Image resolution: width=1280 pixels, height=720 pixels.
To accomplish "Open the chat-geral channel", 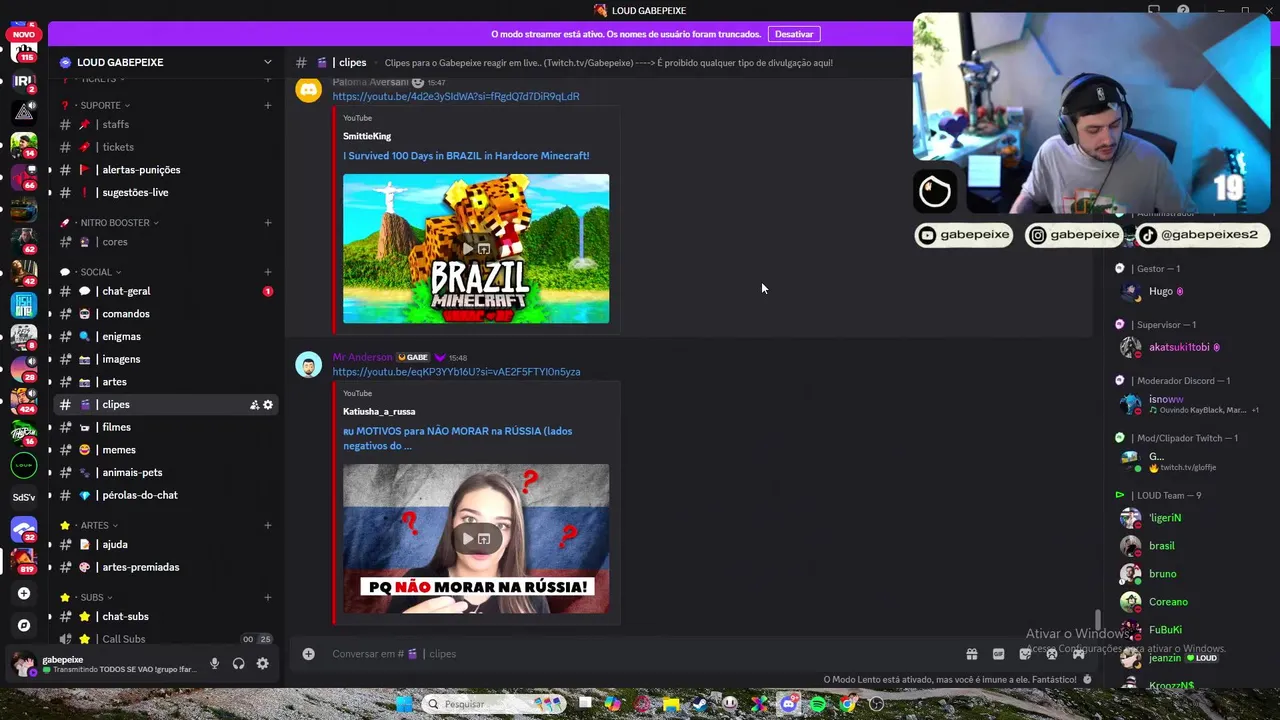I will (166, 291).
